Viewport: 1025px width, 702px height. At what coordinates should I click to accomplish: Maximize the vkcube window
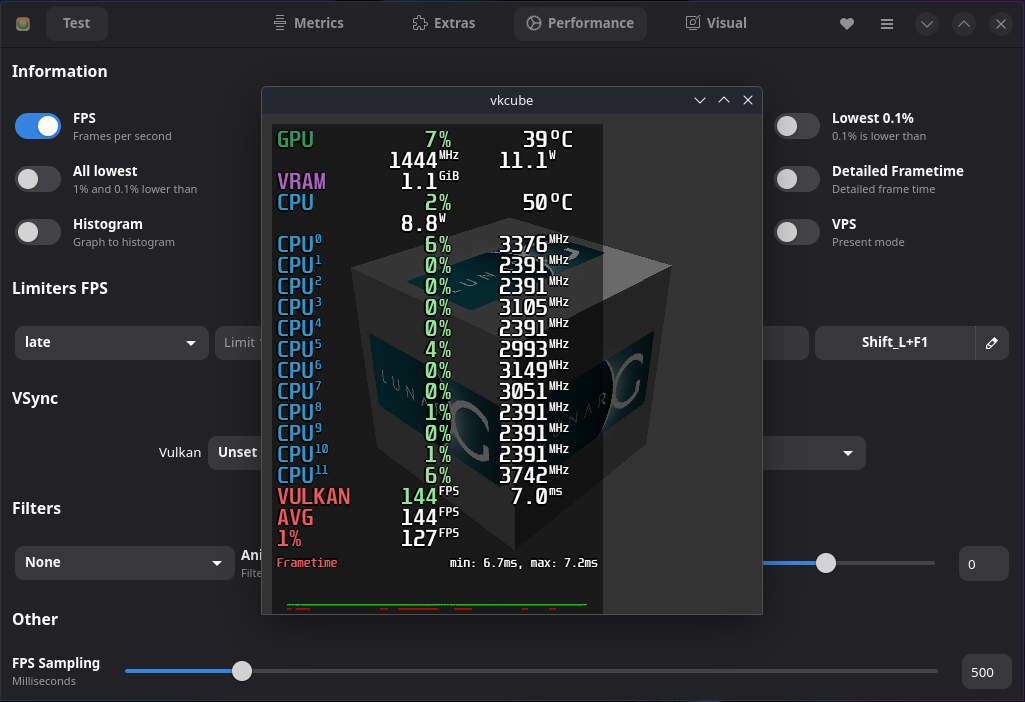724,100
